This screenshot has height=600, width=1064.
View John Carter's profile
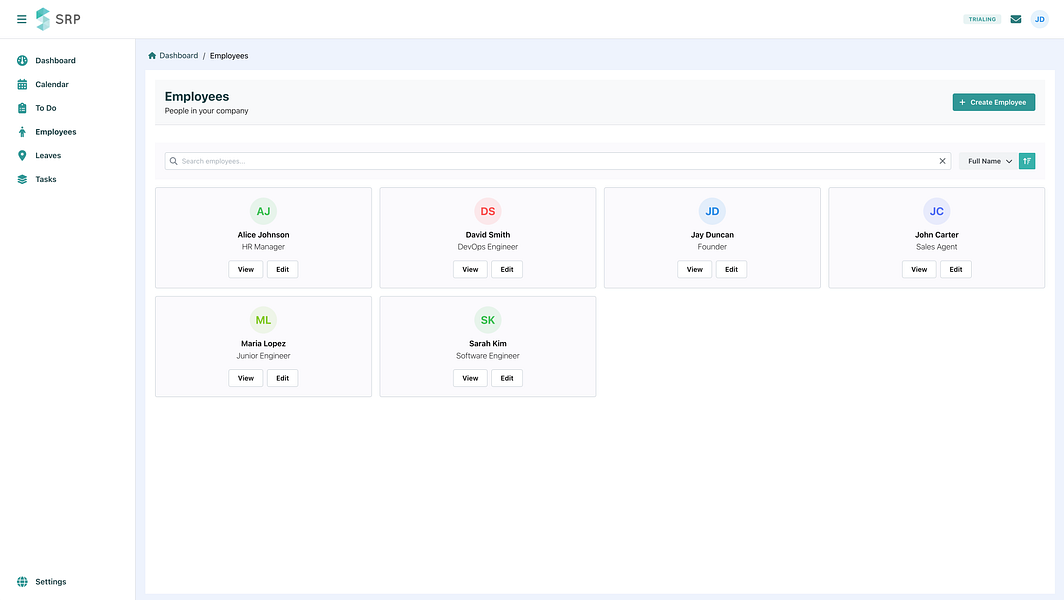pos(919,269)
